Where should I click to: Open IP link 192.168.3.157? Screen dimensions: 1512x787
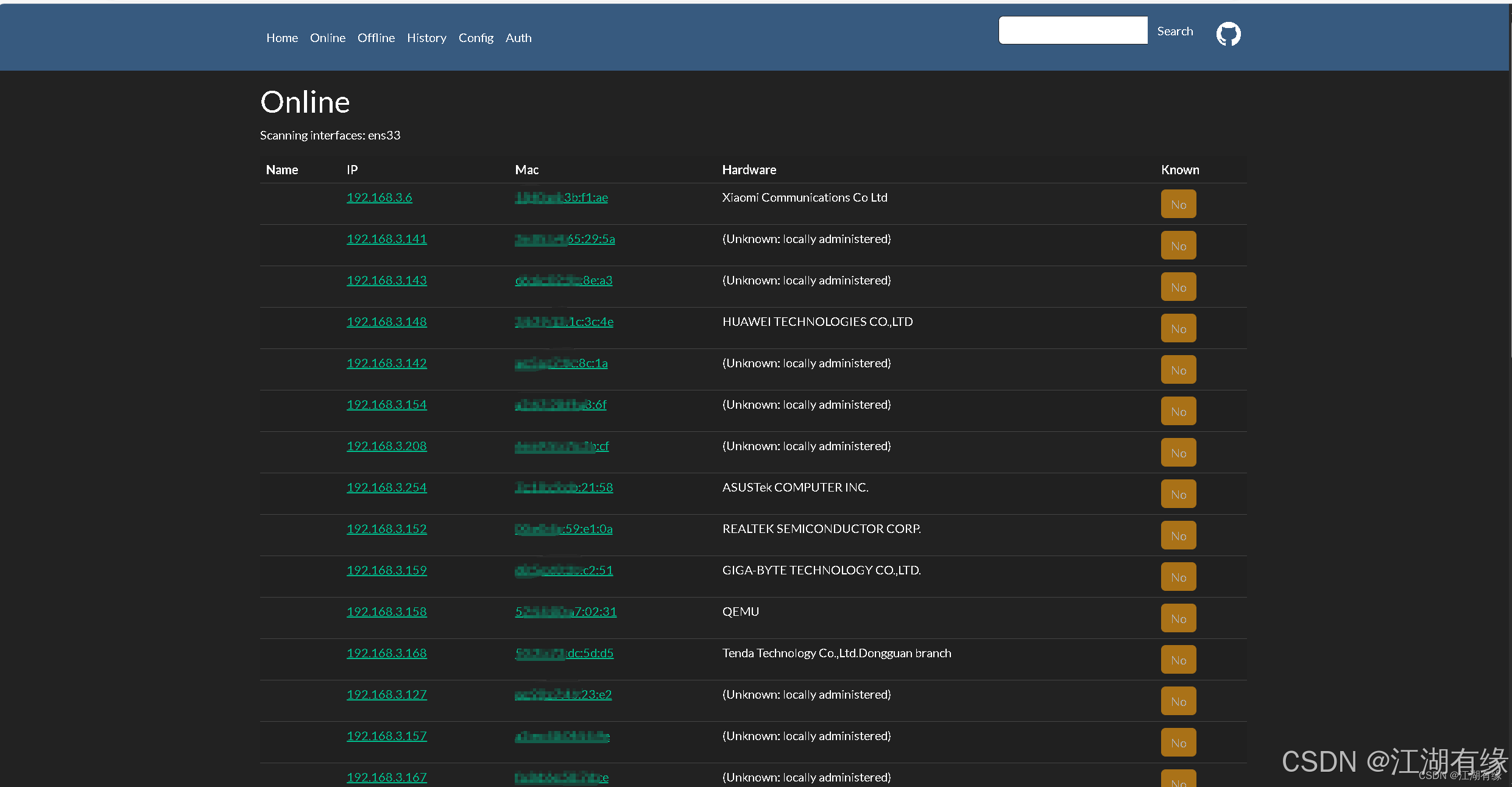click(x=387, y=736)
